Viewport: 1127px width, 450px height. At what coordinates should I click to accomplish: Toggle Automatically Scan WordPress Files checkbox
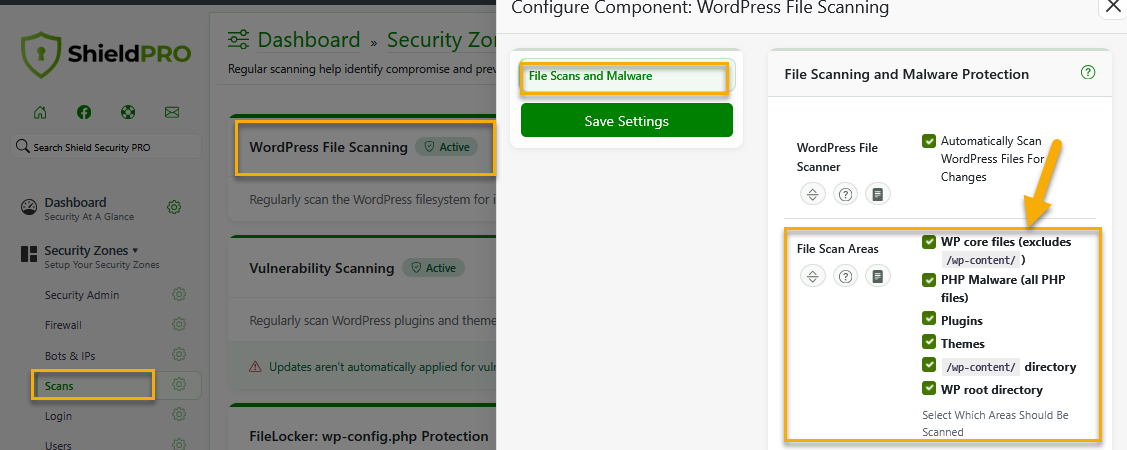(x=929, y=141)
